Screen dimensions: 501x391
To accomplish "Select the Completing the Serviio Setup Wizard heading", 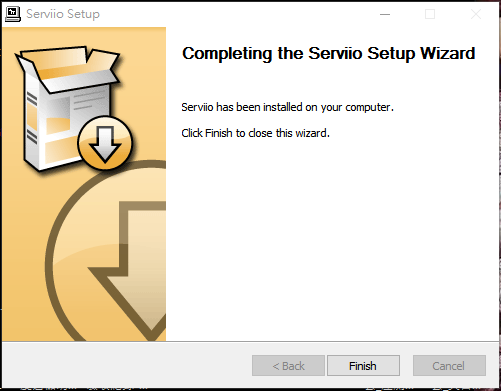I will click(x=328, y=53).
